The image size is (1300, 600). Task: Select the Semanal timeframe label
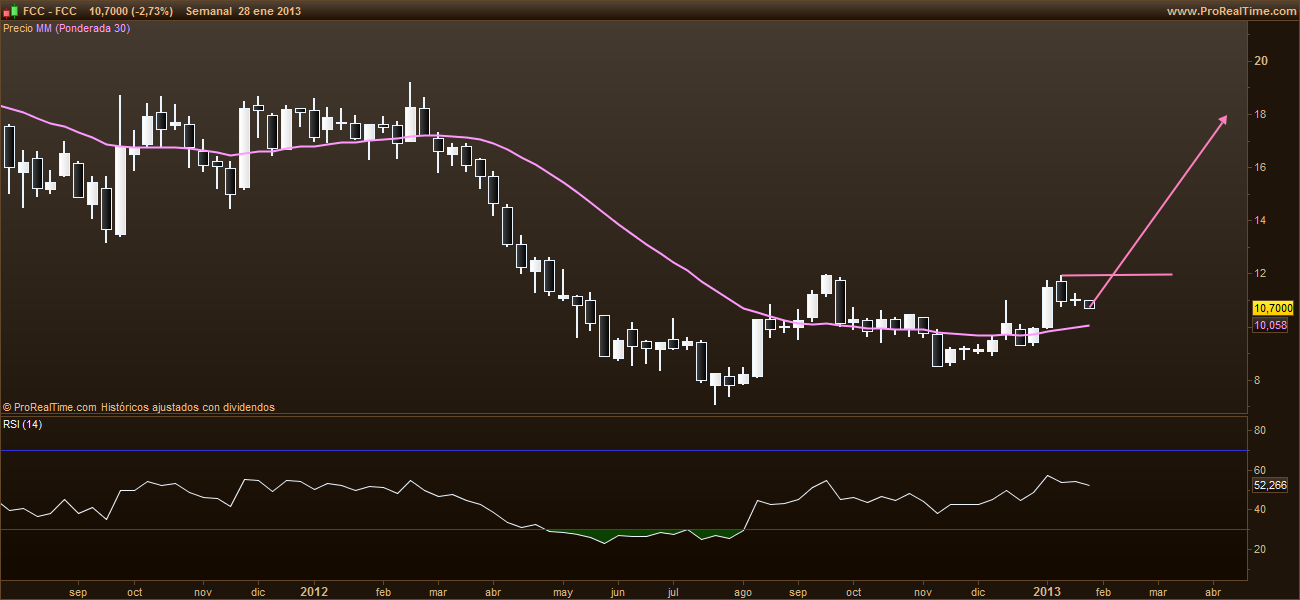208,11
